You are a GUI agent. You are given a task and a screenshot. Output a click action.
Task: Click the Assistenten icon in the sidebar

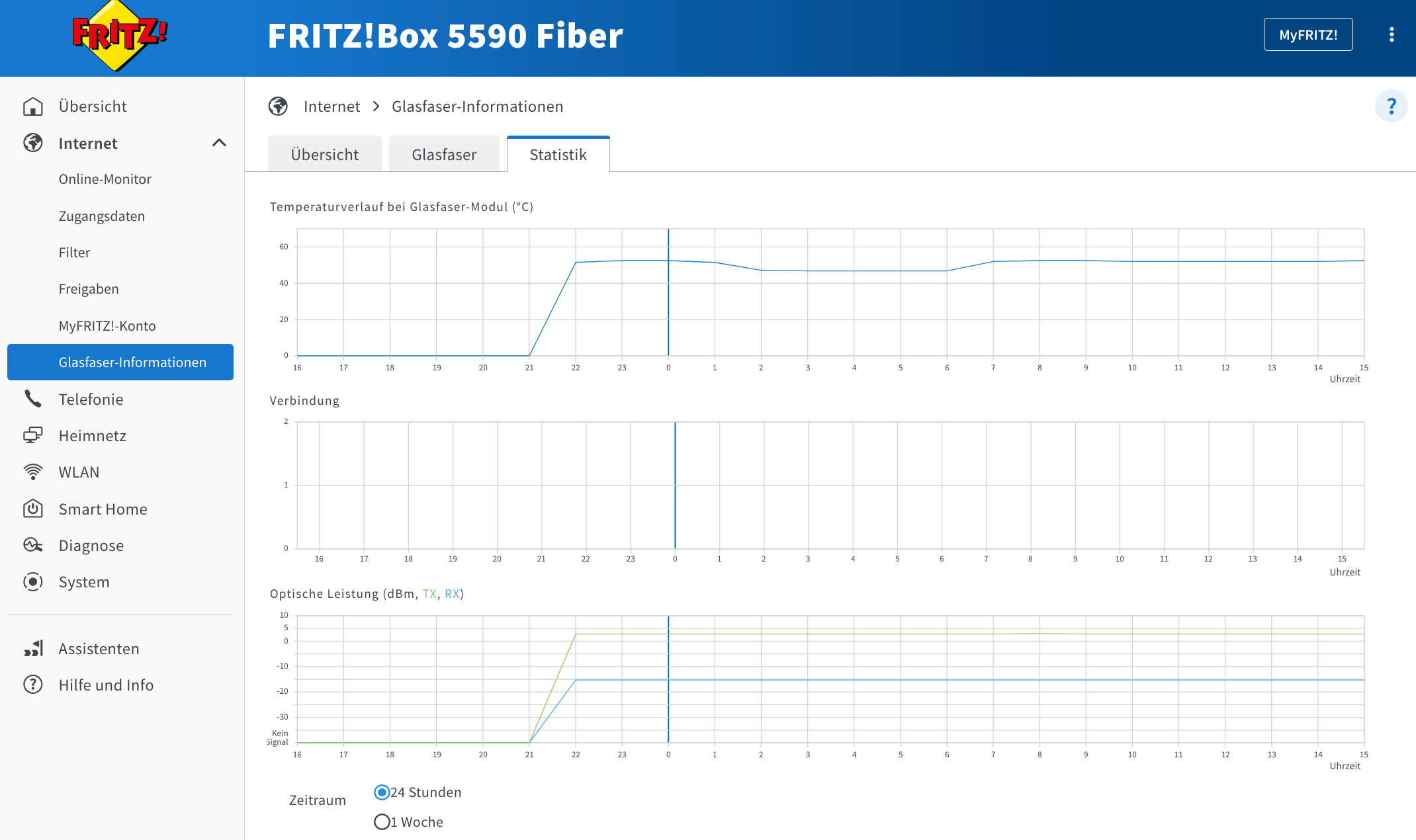pyautogui.click(x=32, y=648)
